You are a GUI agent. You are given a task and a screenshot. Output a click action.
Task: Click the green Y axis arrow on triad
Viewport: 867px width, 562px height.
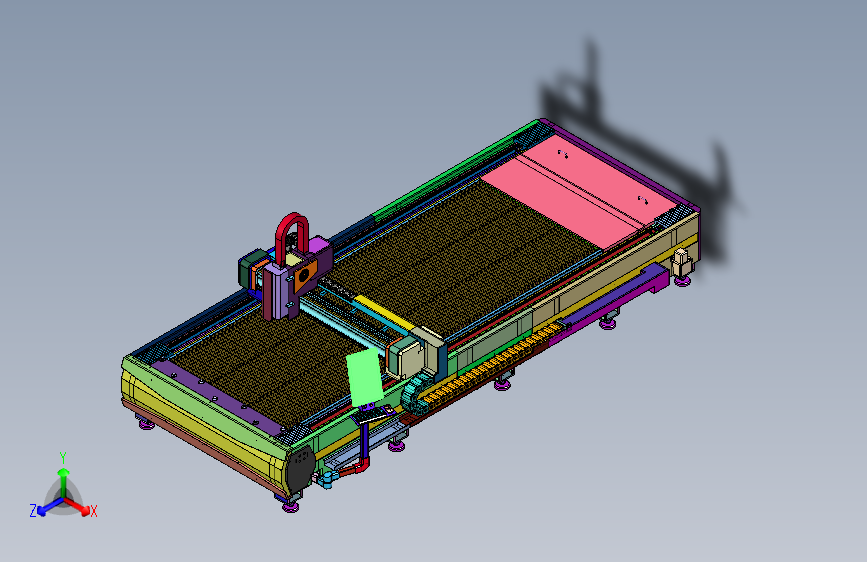64,480
